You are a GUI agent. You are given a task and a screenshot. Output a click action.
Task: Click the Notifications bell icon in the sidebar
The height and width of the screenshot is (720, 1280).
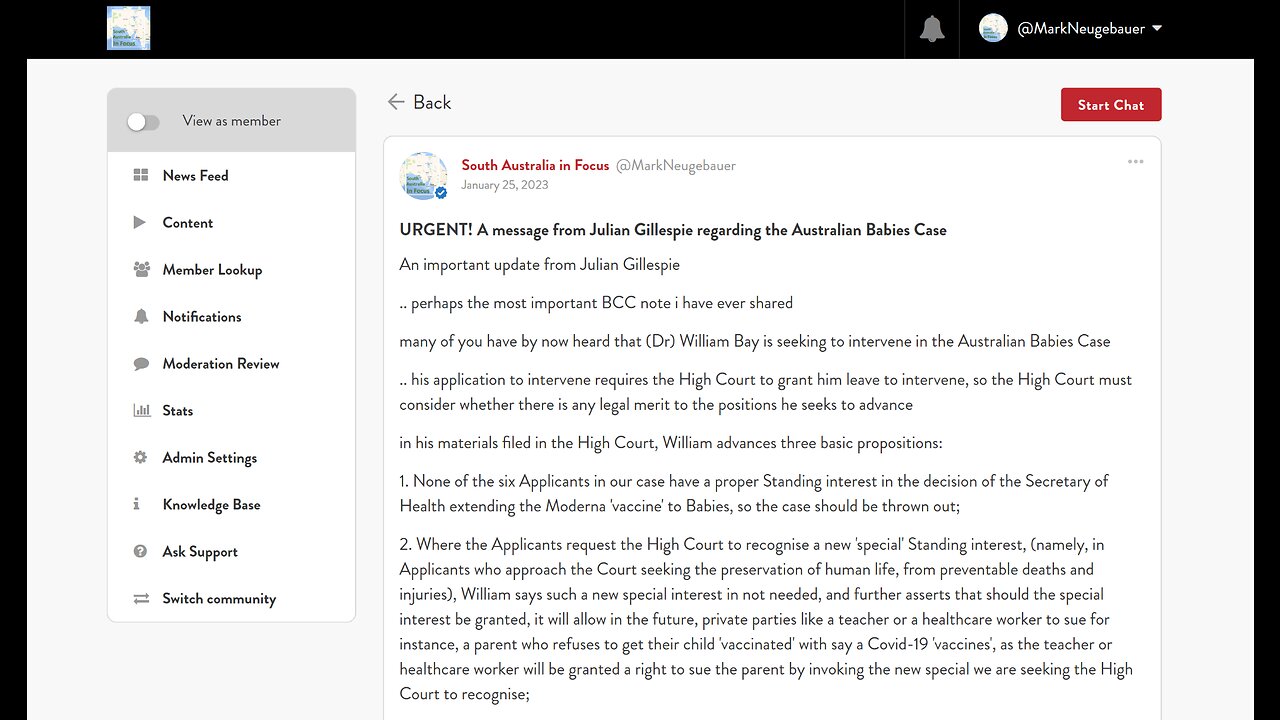[141, 316]
